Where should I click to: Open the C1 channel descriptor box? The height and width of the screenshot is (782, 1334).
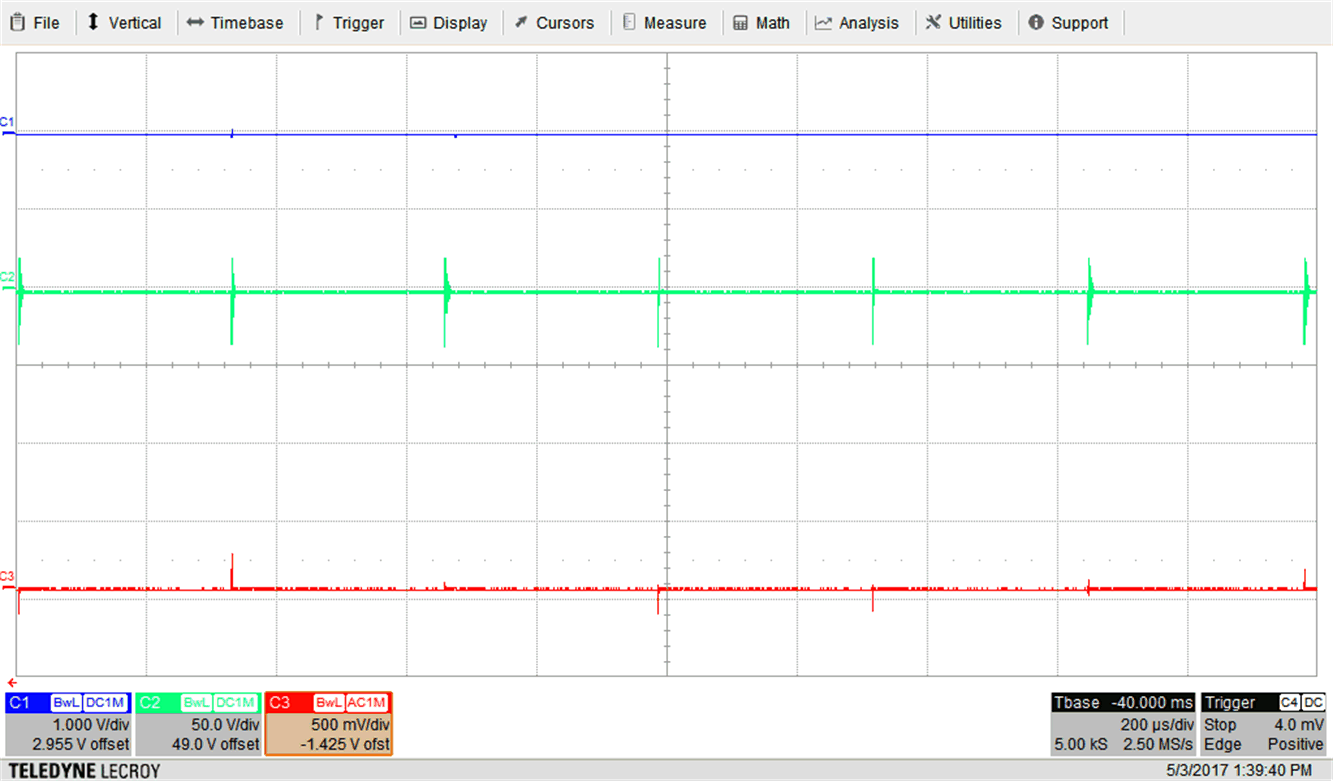tap(68, 724)
